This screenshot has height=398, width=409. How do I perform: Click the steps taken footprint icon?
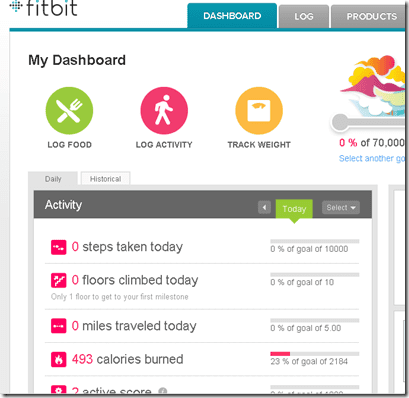click(x=58, y=247)
